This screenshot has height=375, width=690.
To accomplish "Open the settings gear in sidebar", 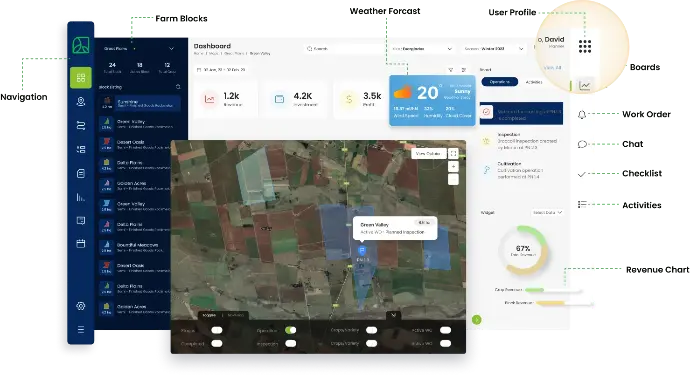I will [x=81, y=306].
